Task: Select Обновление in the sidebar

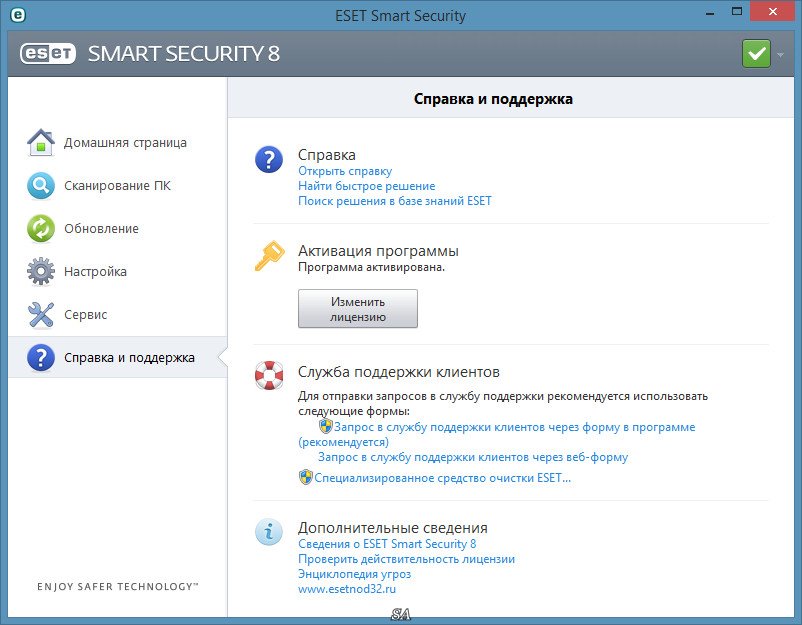Action: (118, 228)
